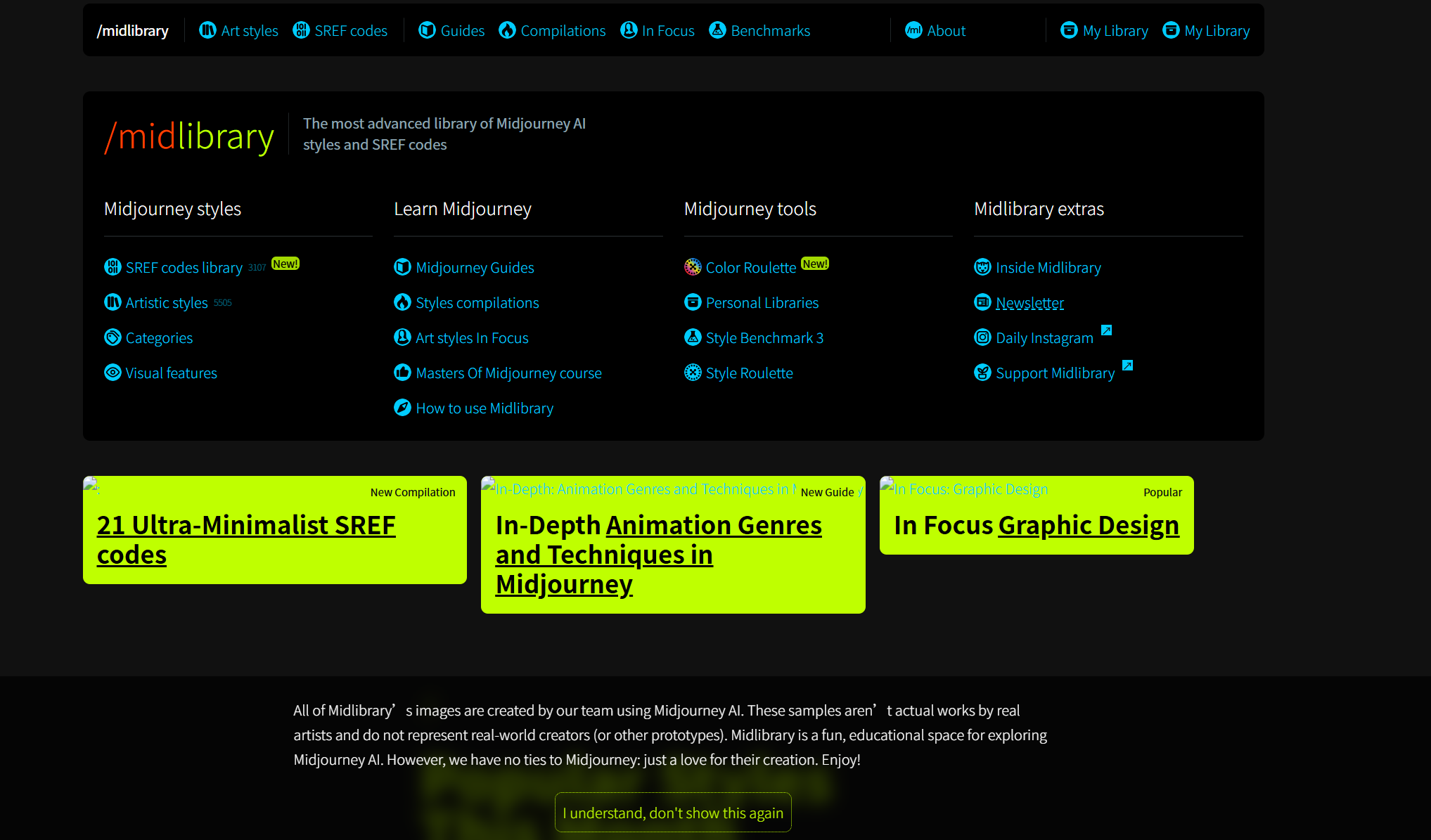Open the Personal Libraries link
Screen dimensions: 1431x840
[762, 303]
